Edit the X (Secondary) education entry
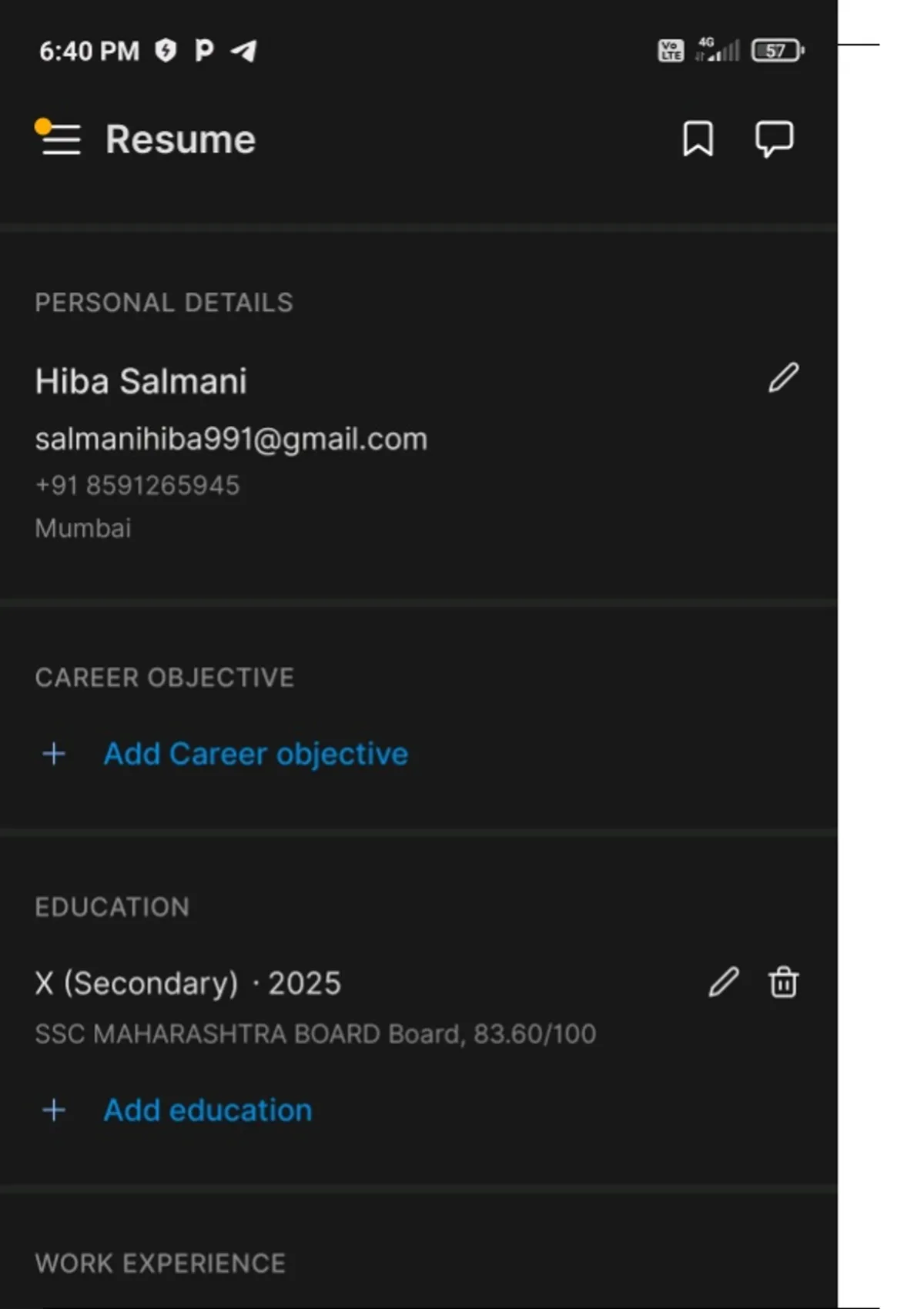 (723, 983)
